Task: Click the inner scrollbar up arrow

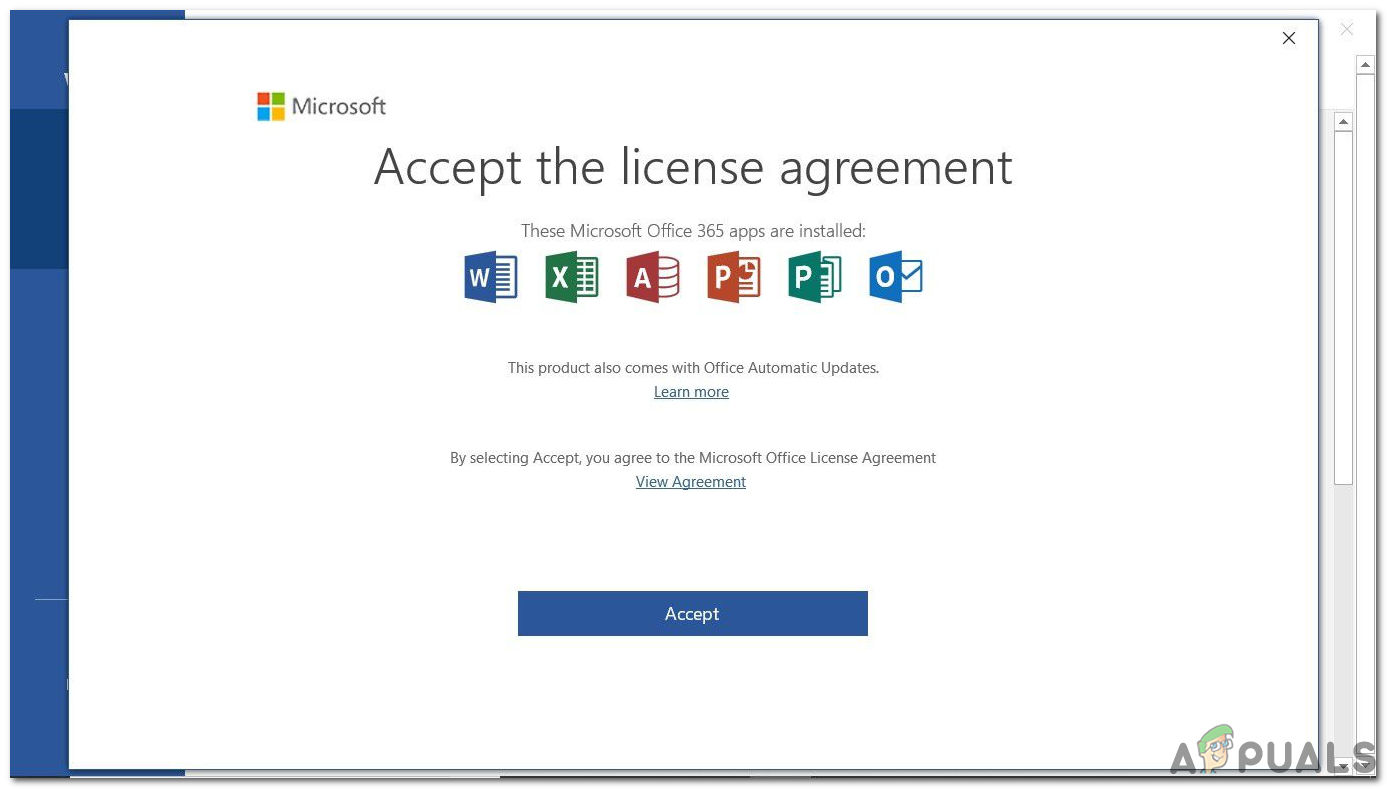Action: click(1345, 121)
